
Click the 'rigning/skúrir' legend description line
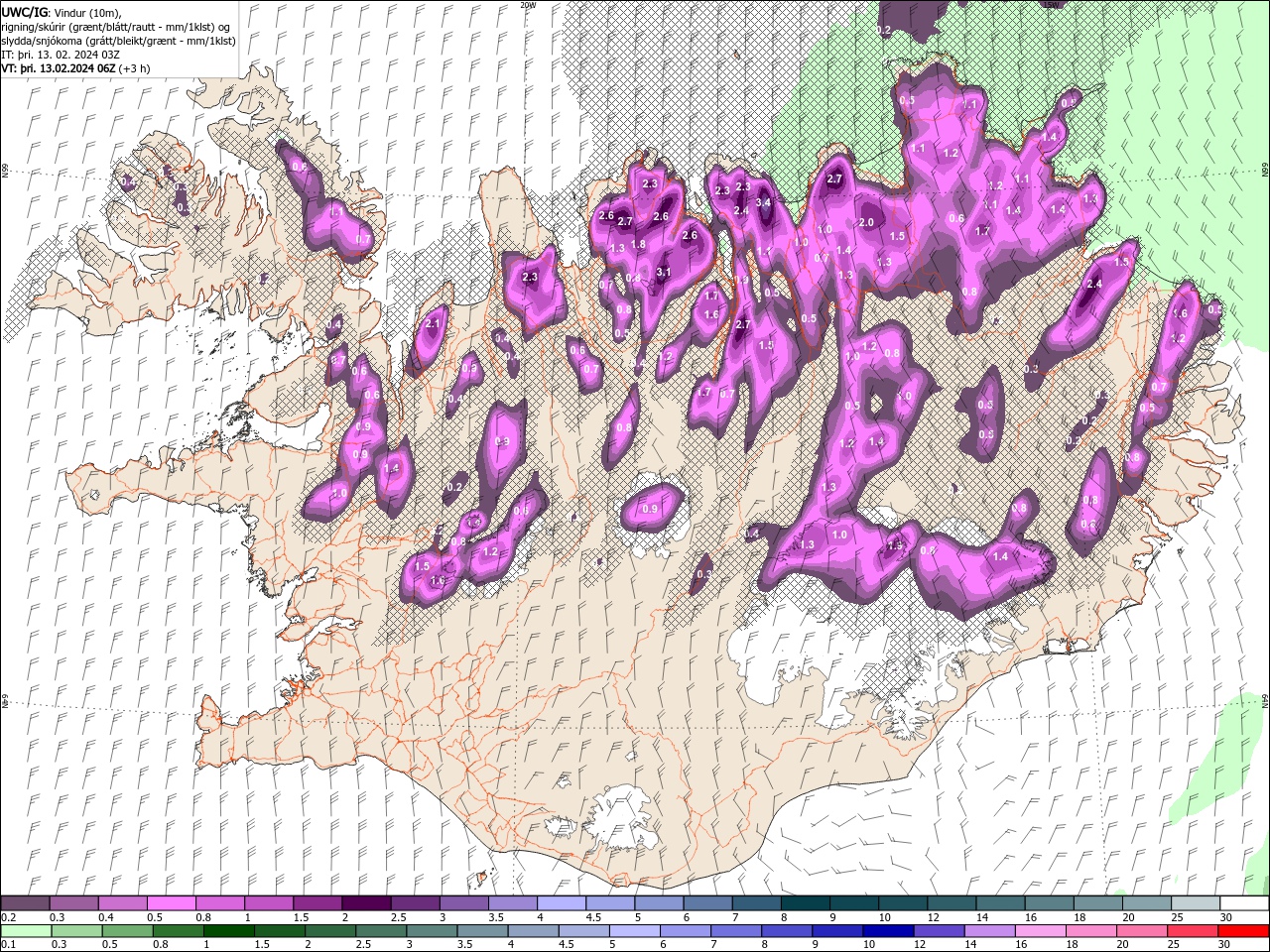coord(117,27)
